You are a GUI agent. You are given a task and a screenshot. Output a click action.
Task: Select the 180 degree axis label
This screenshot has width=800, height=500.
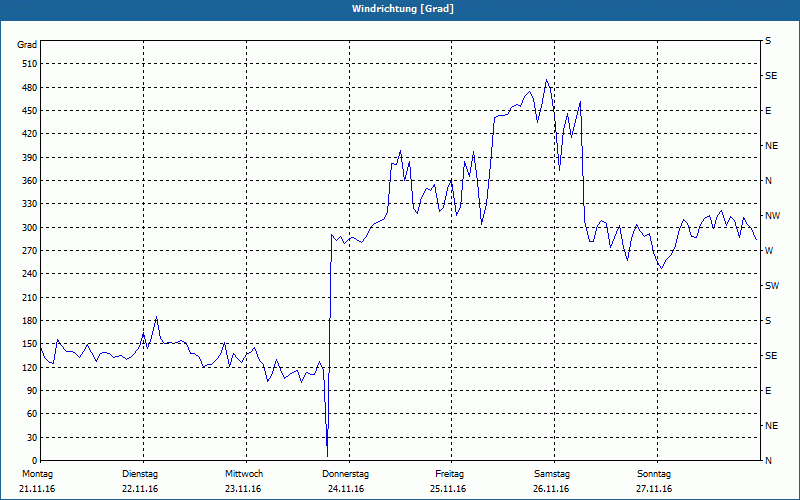[x=30, y=321]
